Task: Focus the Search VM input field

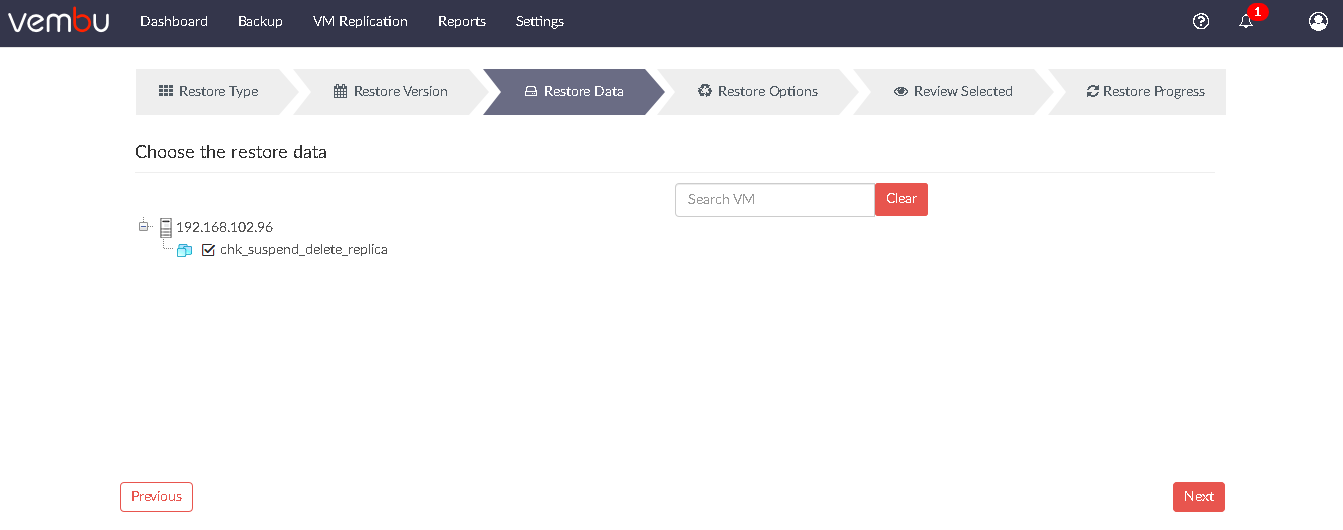Action: (x=775, y=200)
